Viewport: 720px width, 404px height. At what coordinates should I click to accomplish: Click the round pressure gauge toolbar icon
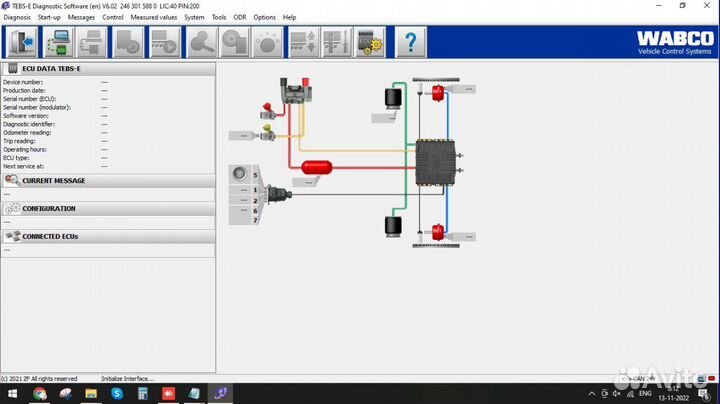tap(267, 42)
